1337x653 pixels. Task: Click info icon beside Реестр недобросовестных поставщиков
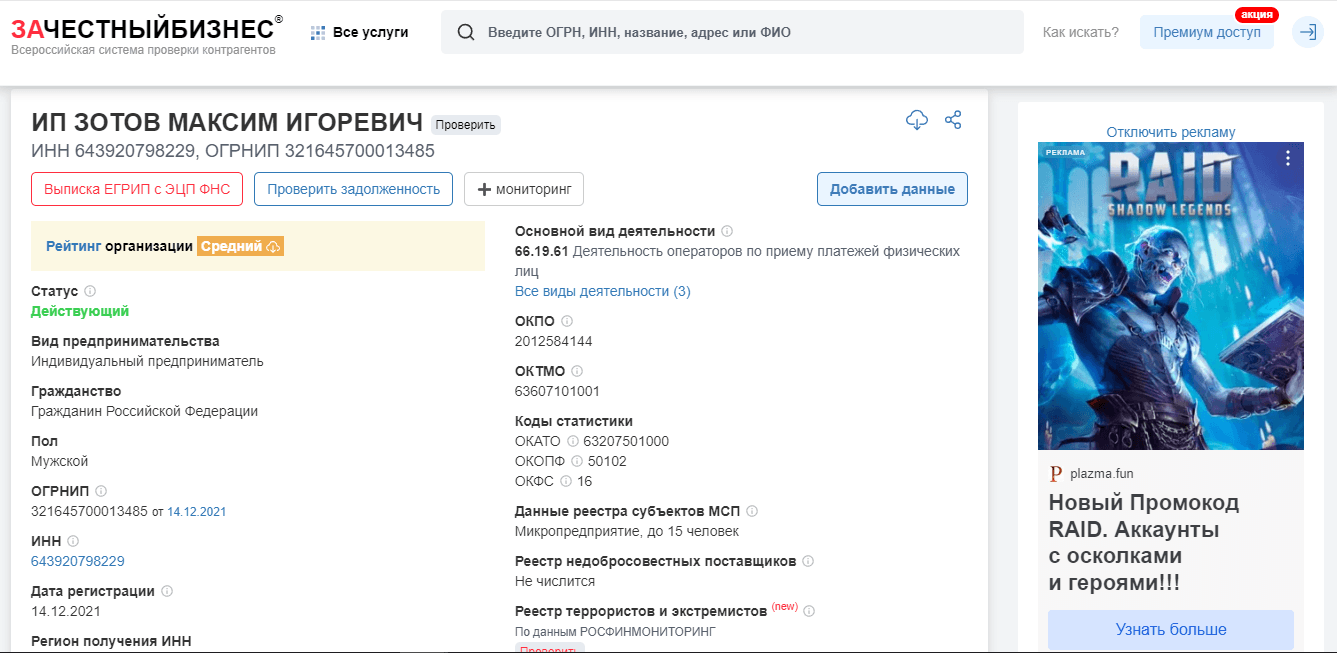[x=808, y=561]
